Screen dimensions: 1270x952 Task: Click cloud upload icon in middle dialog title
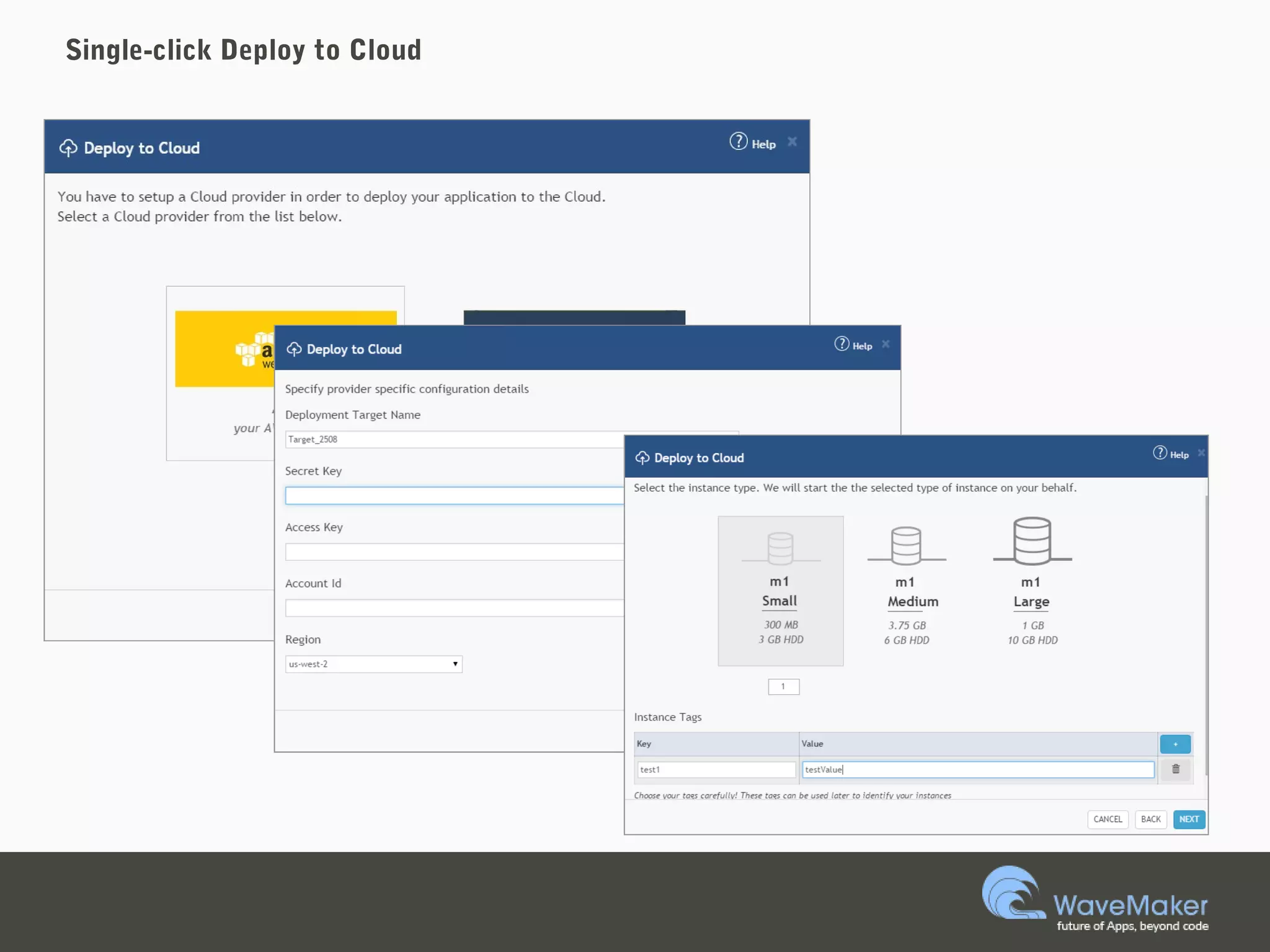(294, 350)
